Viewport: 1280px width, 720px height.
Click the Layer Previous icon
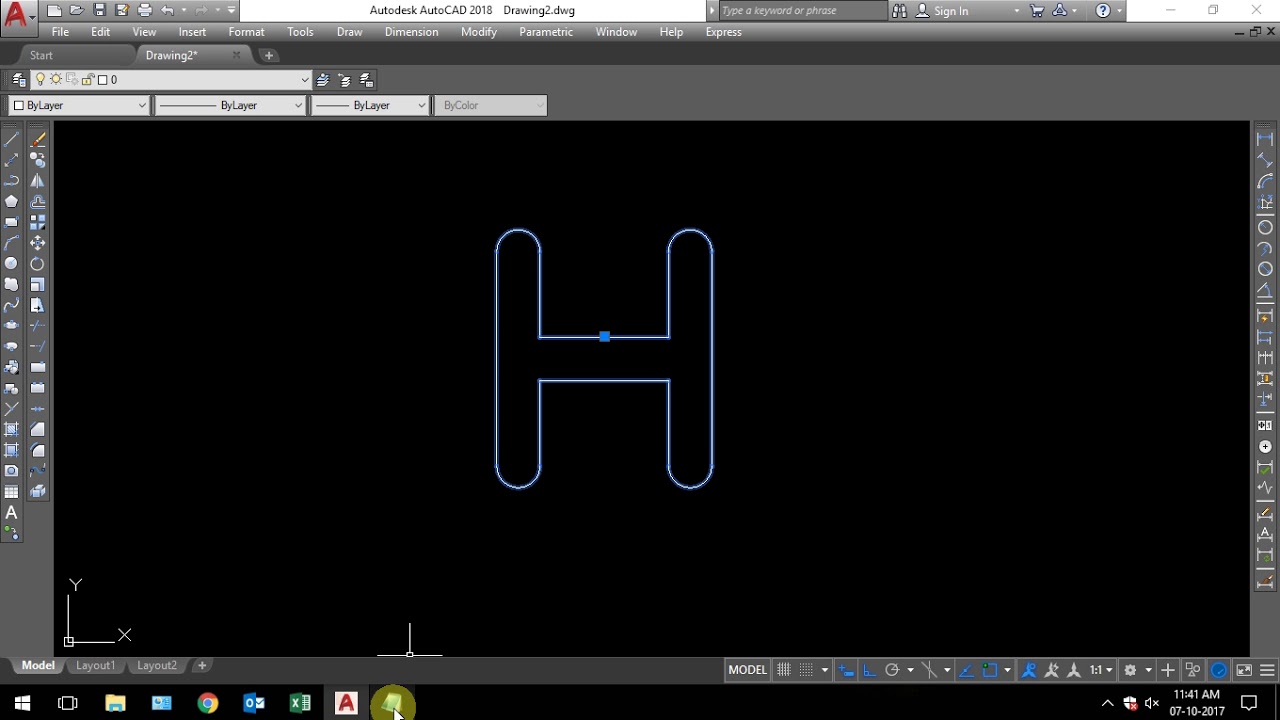point(345,80)
